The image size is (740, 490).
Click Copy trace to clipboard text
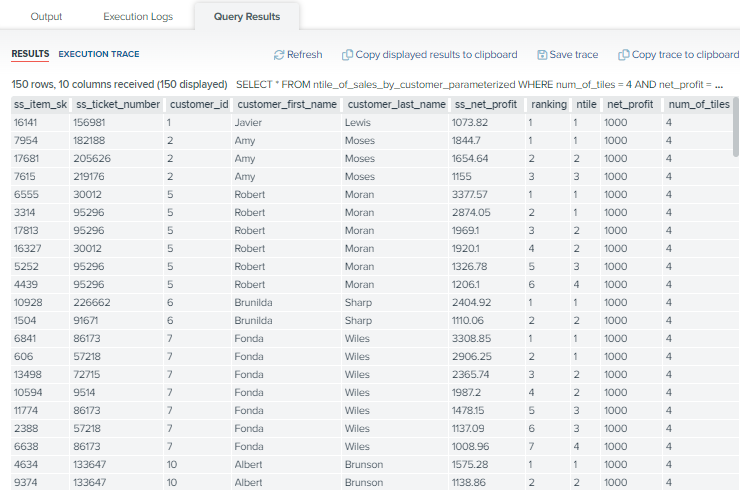[x=685, y=55]
